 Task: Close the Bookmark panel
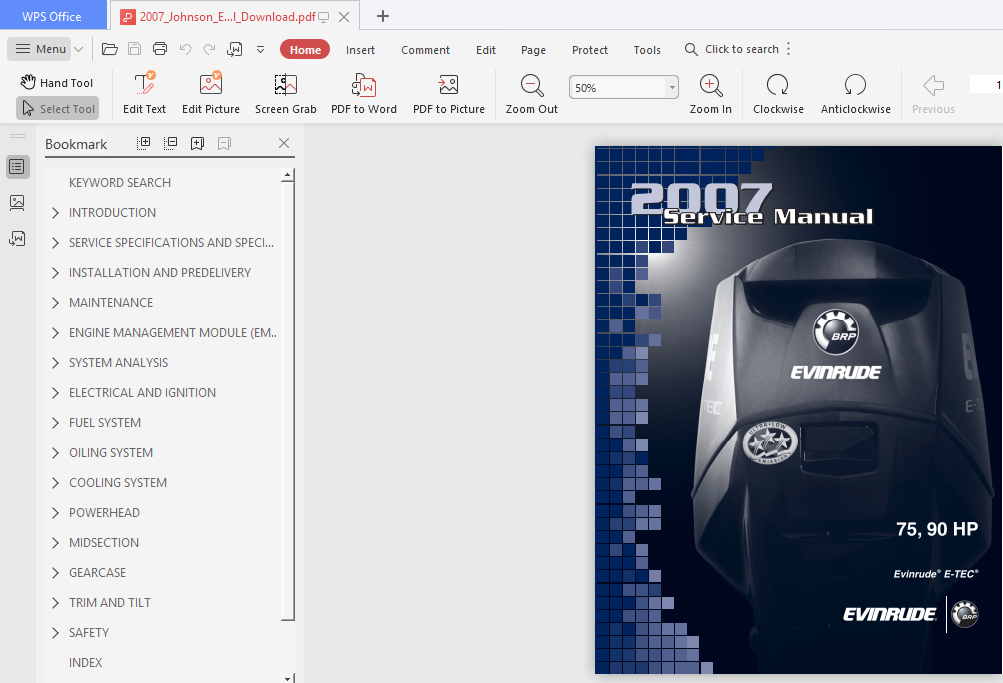click(284, 143)
